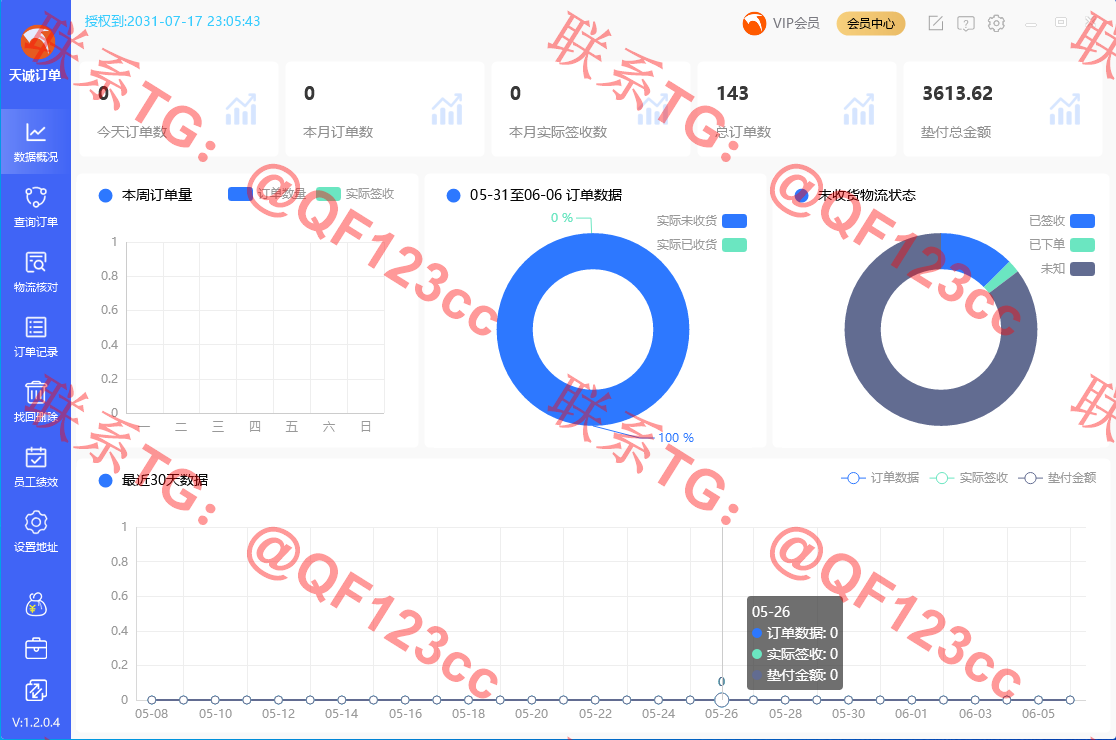Toggle 订单数据 legend in 30-day chart

click(x=880, y=477)
